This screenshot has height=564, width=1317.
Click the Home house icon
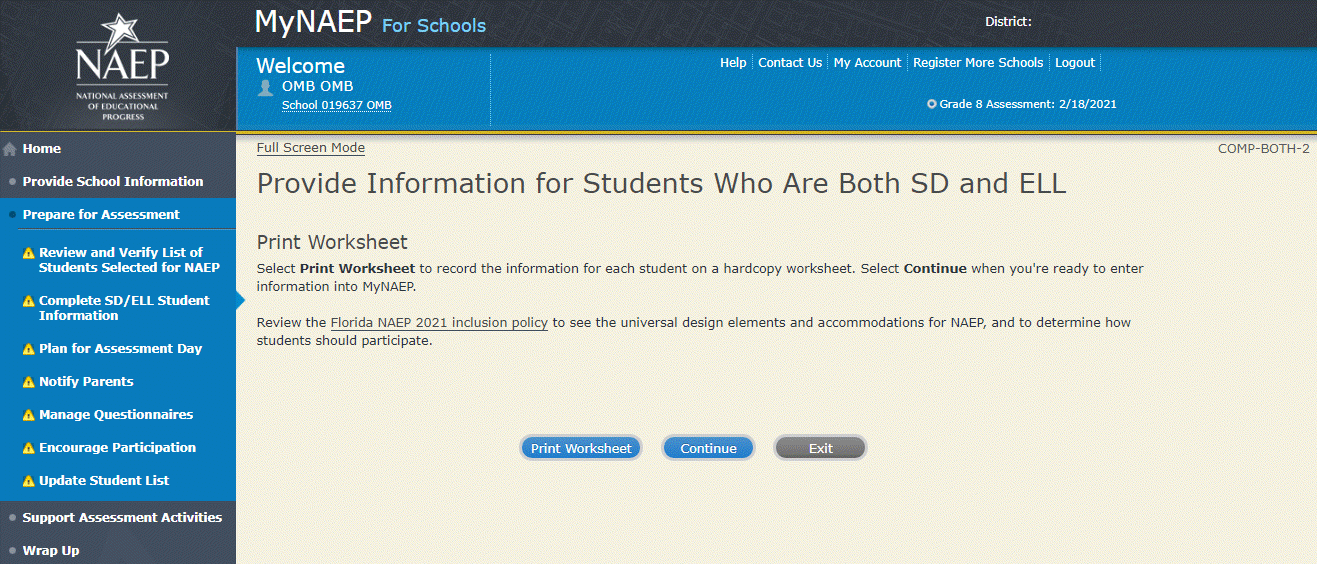pyautogui.click(x=10, y=149)
